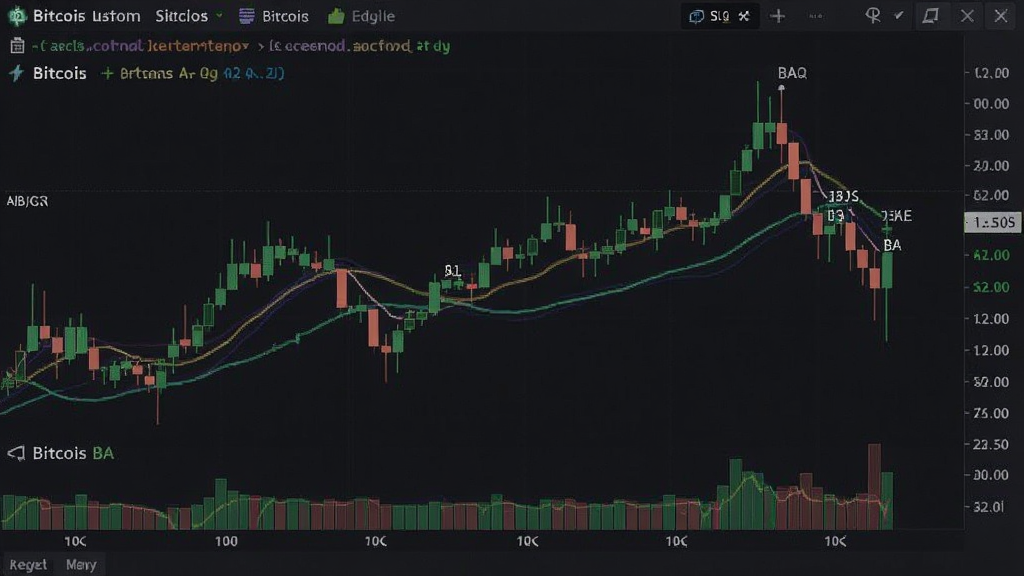Click the 81 annotation on the chart
This screenshot has width=1024, height=576.
click(453, 270)
